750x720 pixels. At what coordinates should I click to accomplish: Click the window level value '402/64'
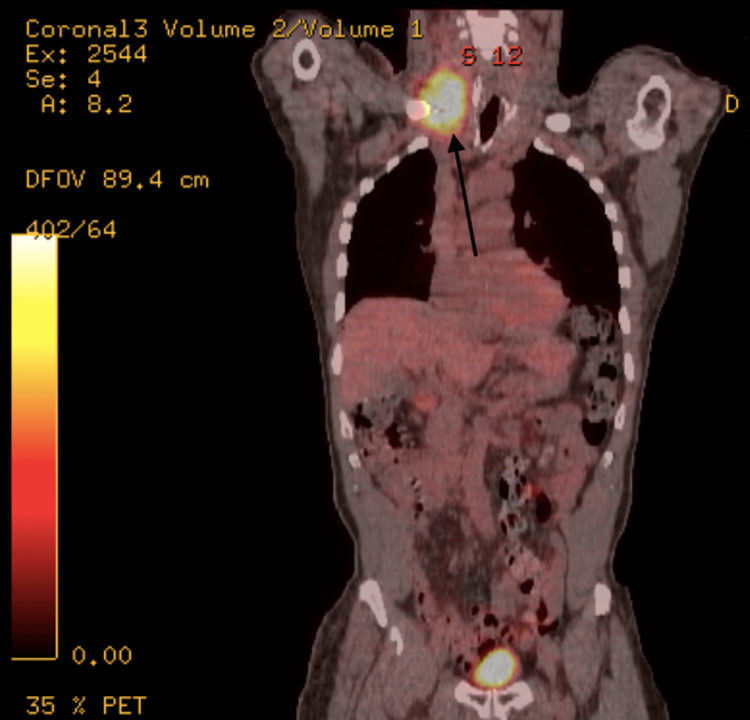click(x=71, y=230)
